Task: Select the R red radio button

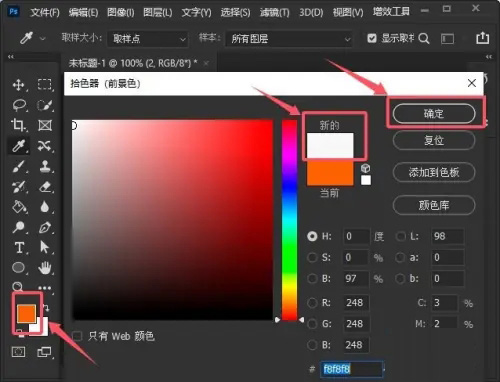Action: pyautogui.click(x=312, y=303)
